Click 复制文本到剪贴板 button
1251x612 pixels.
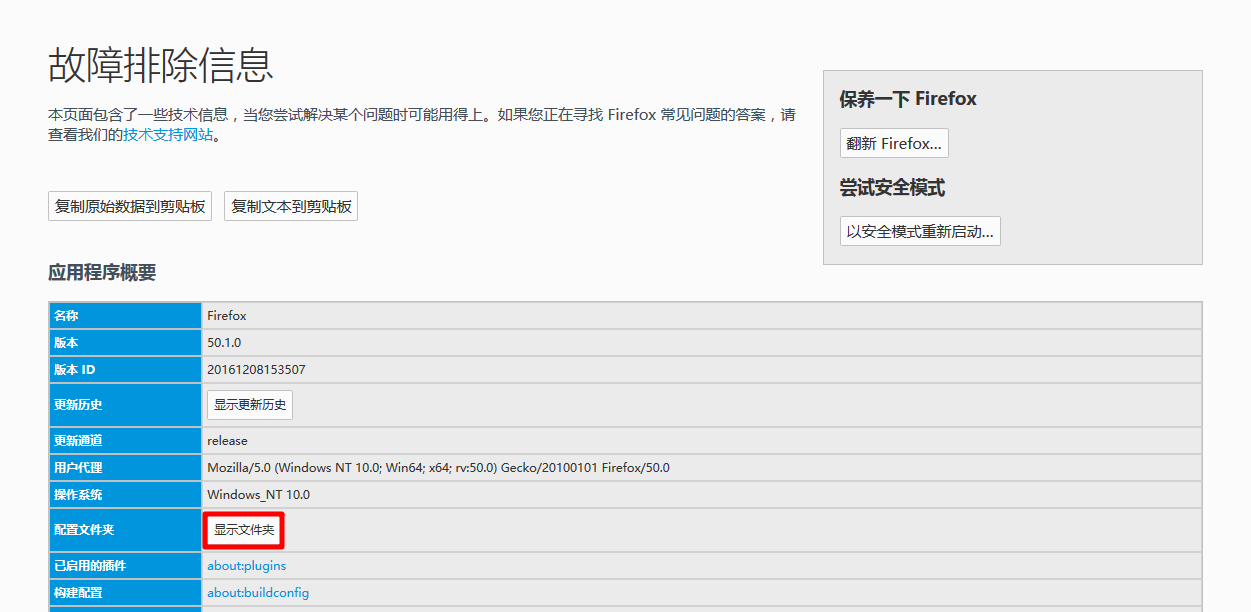click(x=291, y=206)
